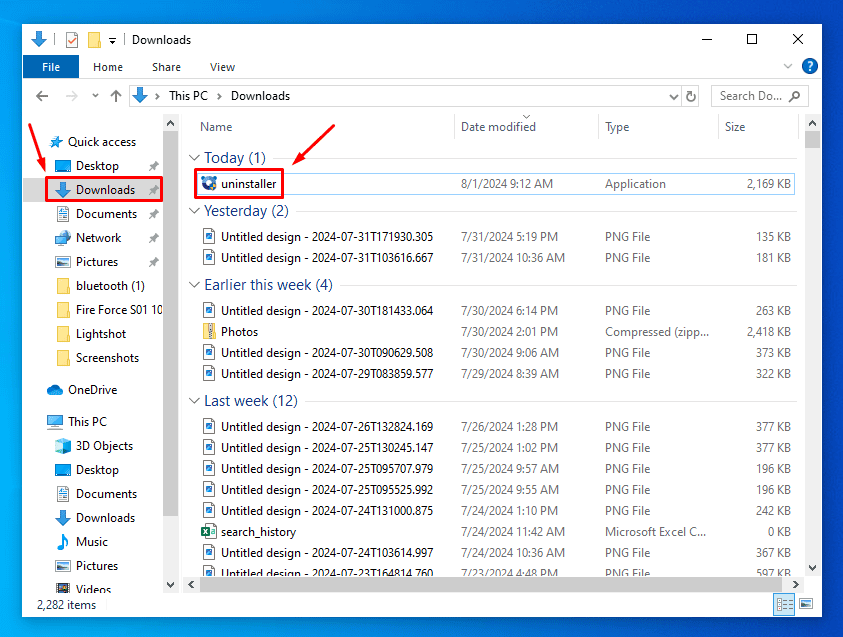
Task: Click the Back navigation arrow
Action: click(42, 96)
